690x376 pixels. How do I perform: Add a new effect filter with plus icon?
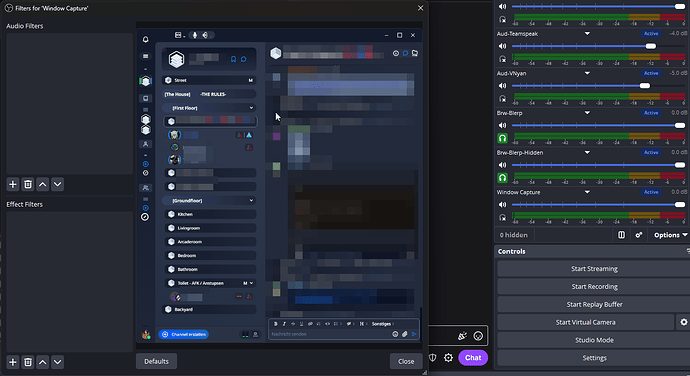coord(13,362)
